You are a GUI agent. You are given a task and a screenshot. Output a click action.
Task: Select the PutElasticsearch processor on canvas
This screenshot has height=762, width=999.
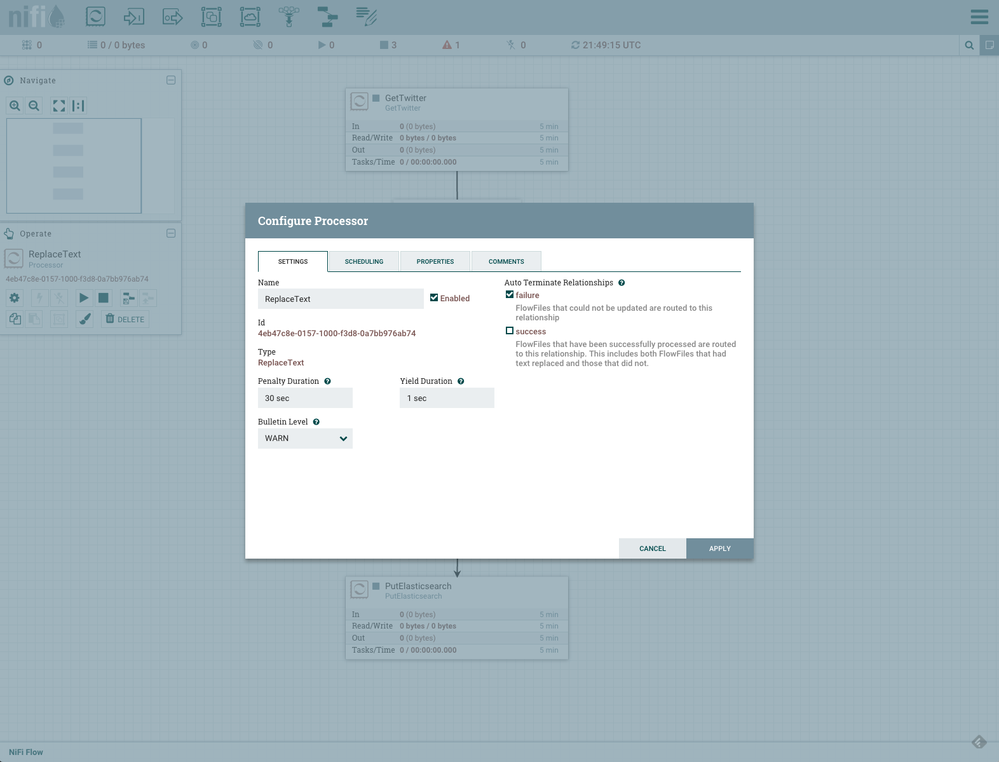(457, 618)
